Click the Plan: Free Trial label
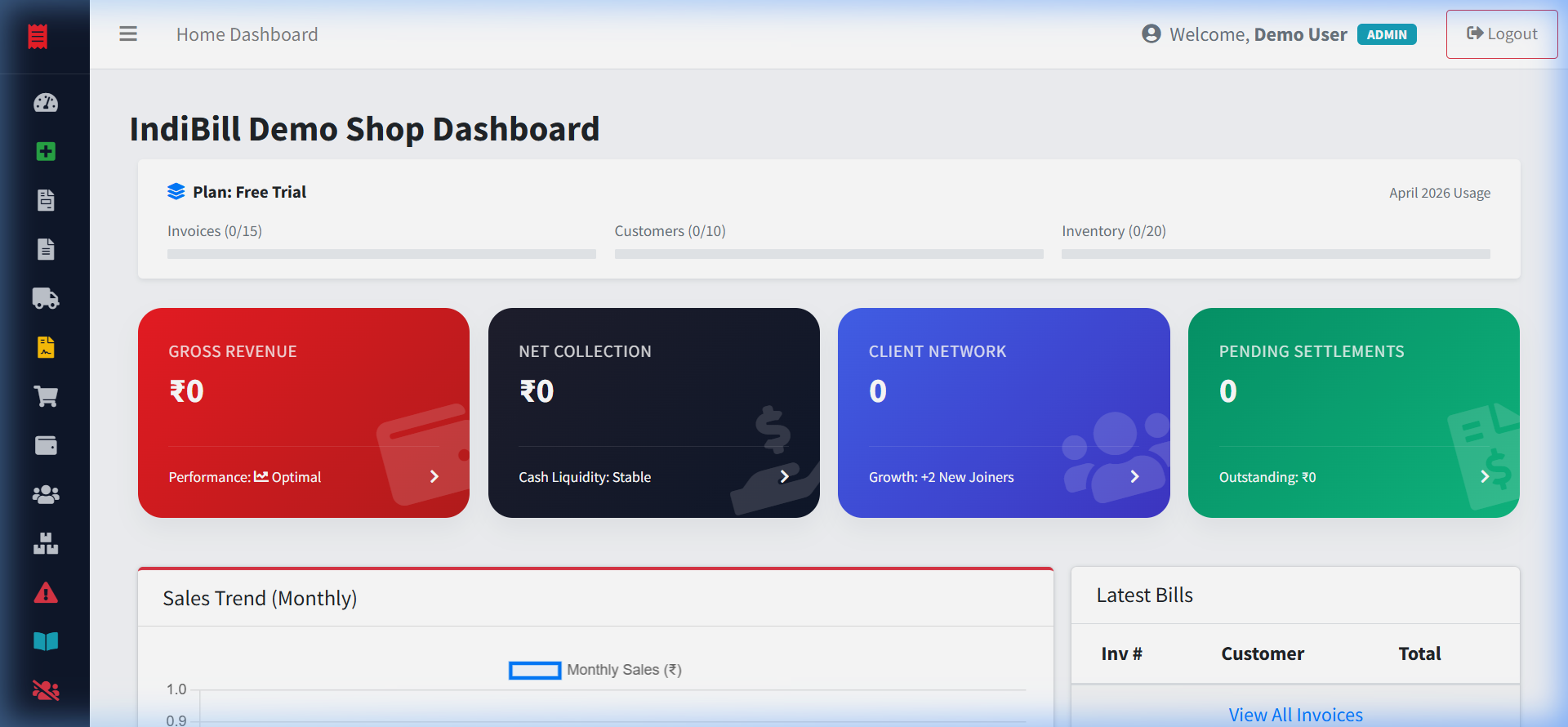 [x=249, y=192]
